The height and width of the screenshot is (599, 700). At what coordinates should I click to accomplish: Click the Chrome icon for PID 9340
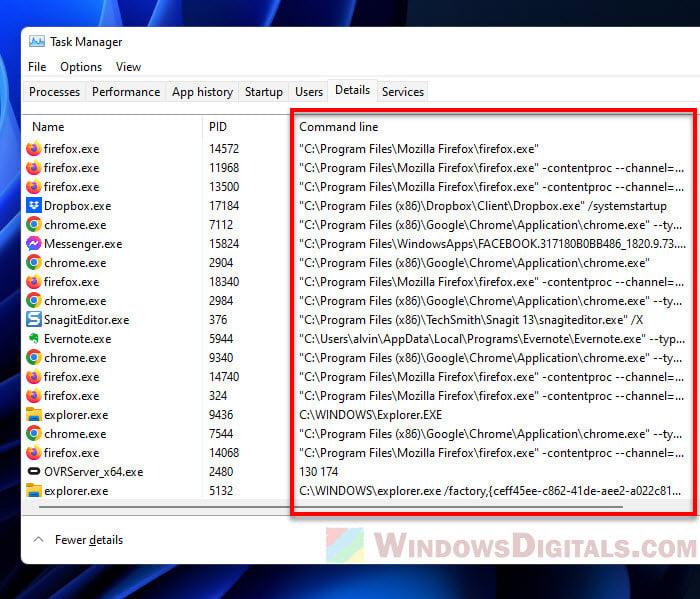pyautogui.click(x=33, y=358)
